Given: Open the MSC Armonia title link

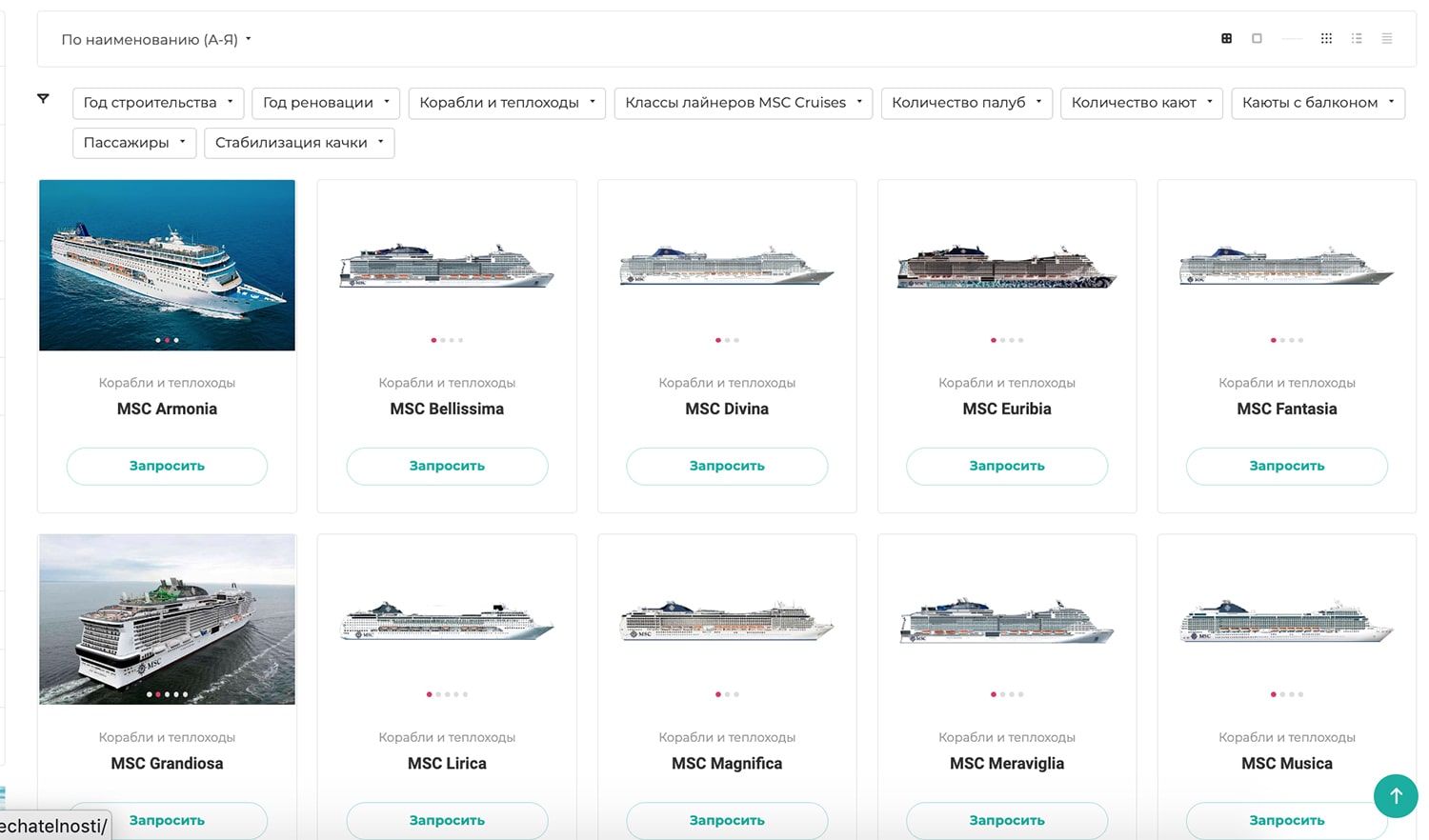Looking at the screenshot, I should (167, 409).
